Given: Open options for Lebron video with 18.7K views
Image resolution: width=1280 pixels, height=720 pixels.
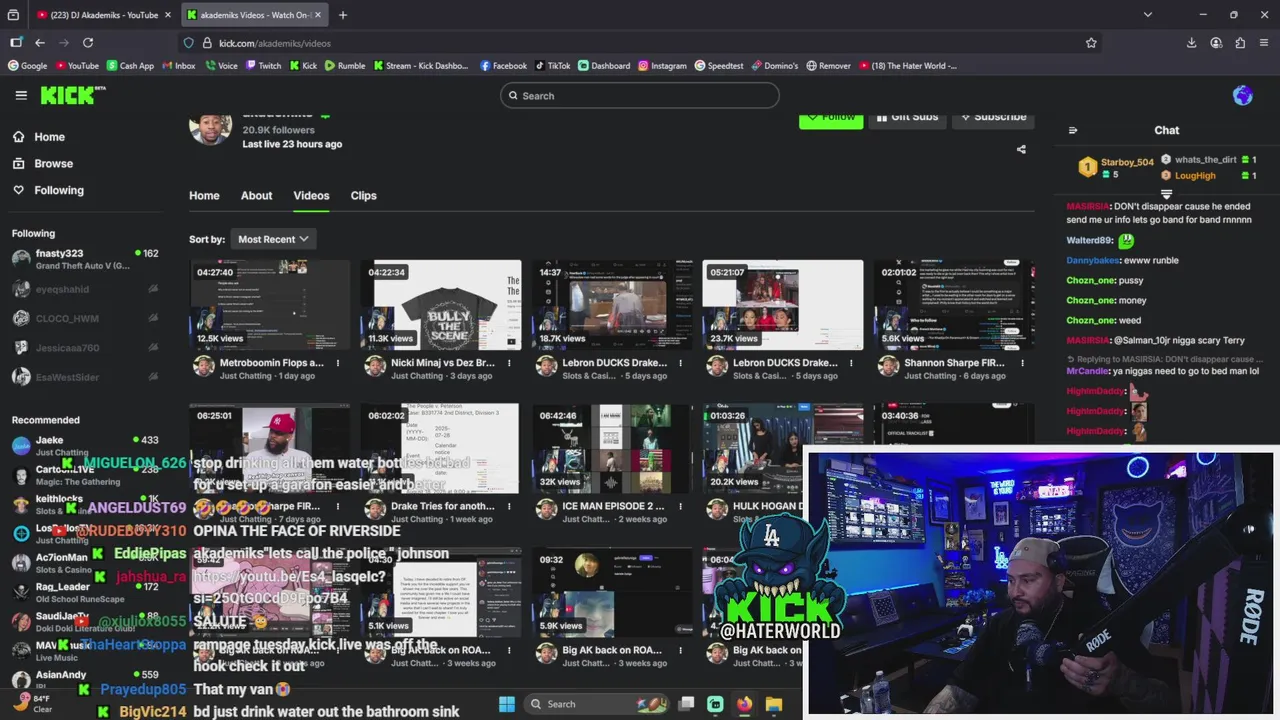Looking at the screenshot, I should click(x=680, y=363).
